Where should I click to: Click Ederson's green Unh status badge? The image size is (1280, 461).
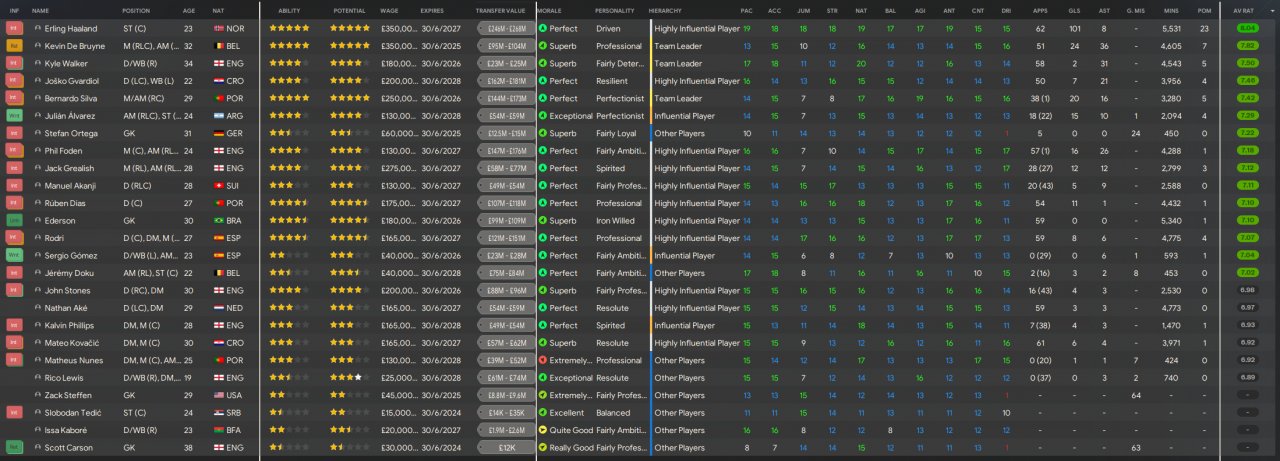tap(15, 221)
